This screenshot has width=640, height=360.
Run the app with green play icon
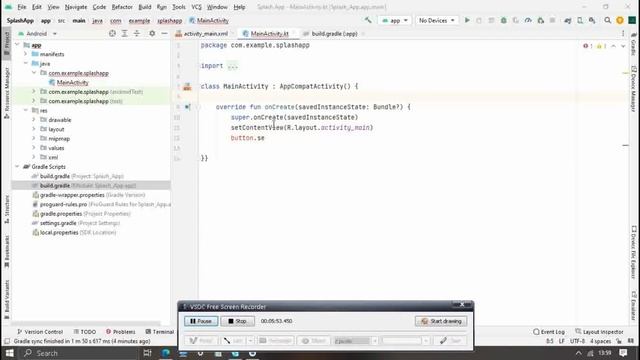[x=467, y=20]
